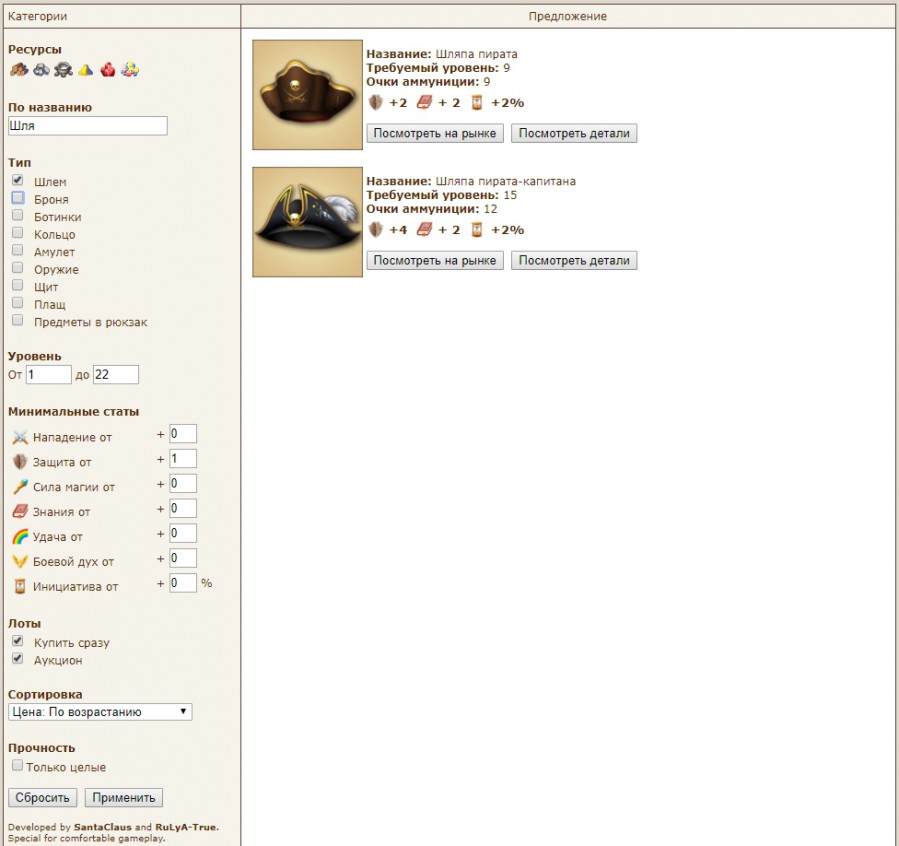Select the mercury cauldron resource icon
Image resolution: width=899 pixels, height=846 pixels.
(x=63, y=70)
